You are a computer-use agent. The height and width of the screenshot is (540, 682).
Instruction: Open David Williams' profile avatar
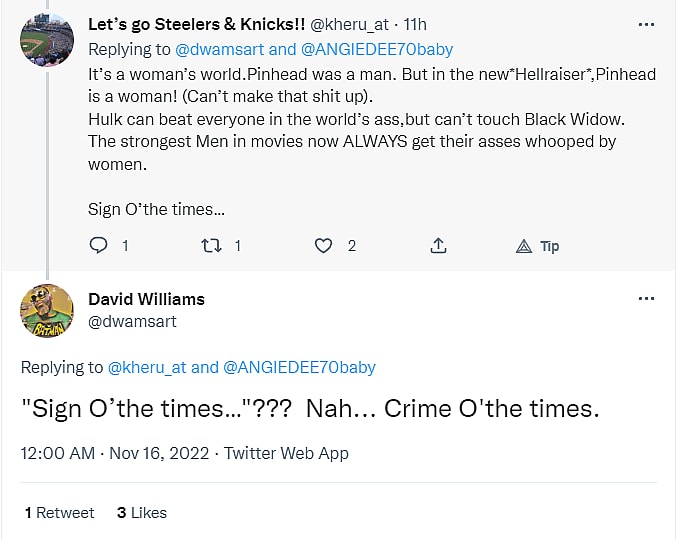pos(47,310)
